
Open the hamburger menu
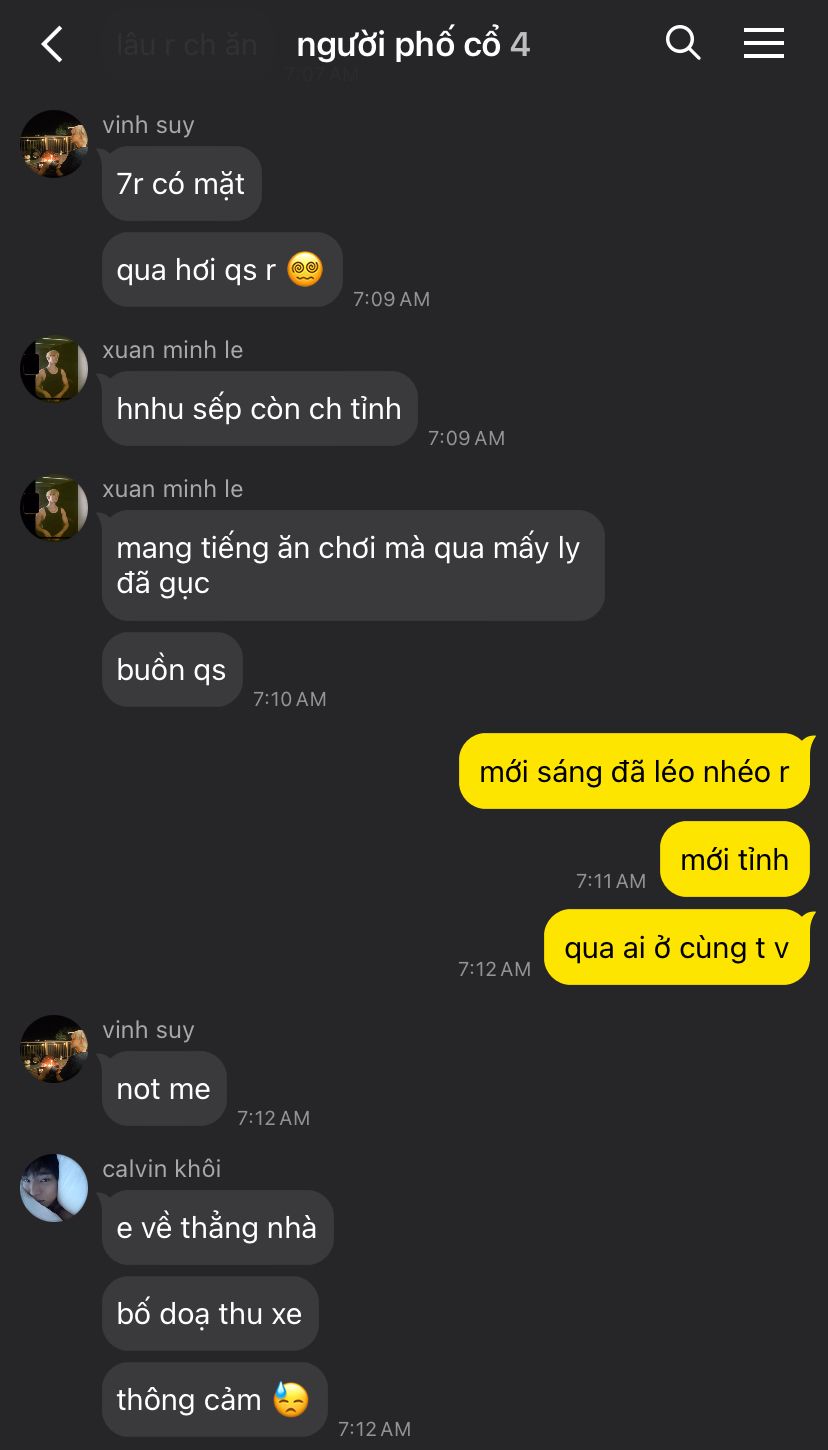coord(764,43)
